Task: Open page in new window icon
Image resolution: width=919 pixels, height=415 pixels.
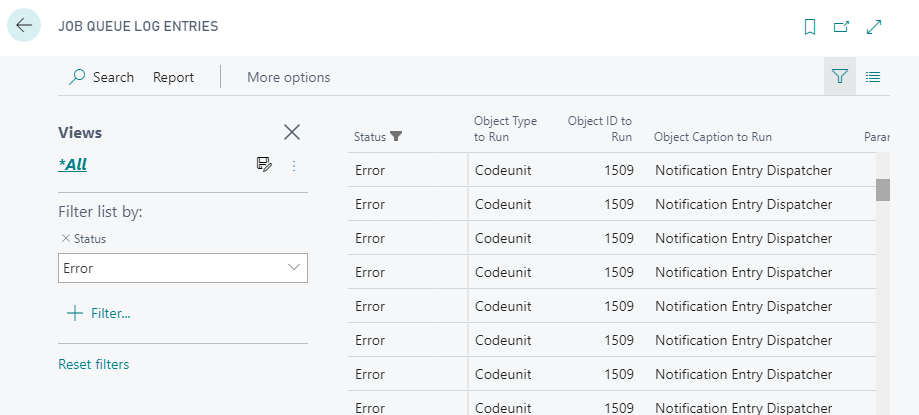Action: pos(841,27)
